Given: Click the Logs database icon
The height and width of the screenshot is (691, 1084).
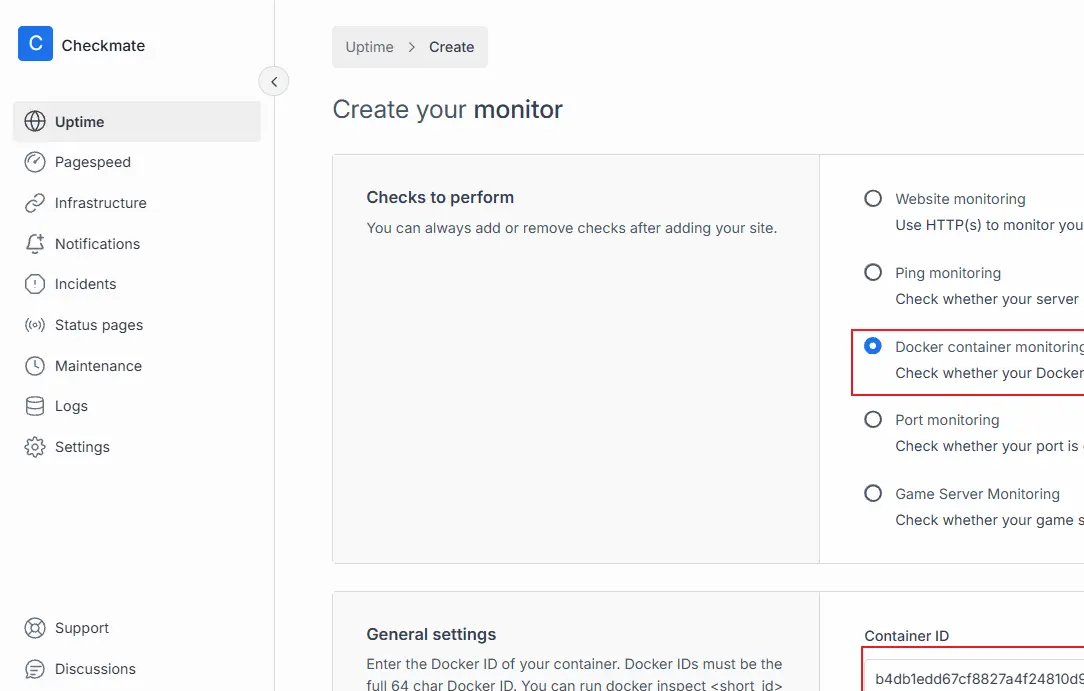Looking at the screenshot, I should coord(35,406).
